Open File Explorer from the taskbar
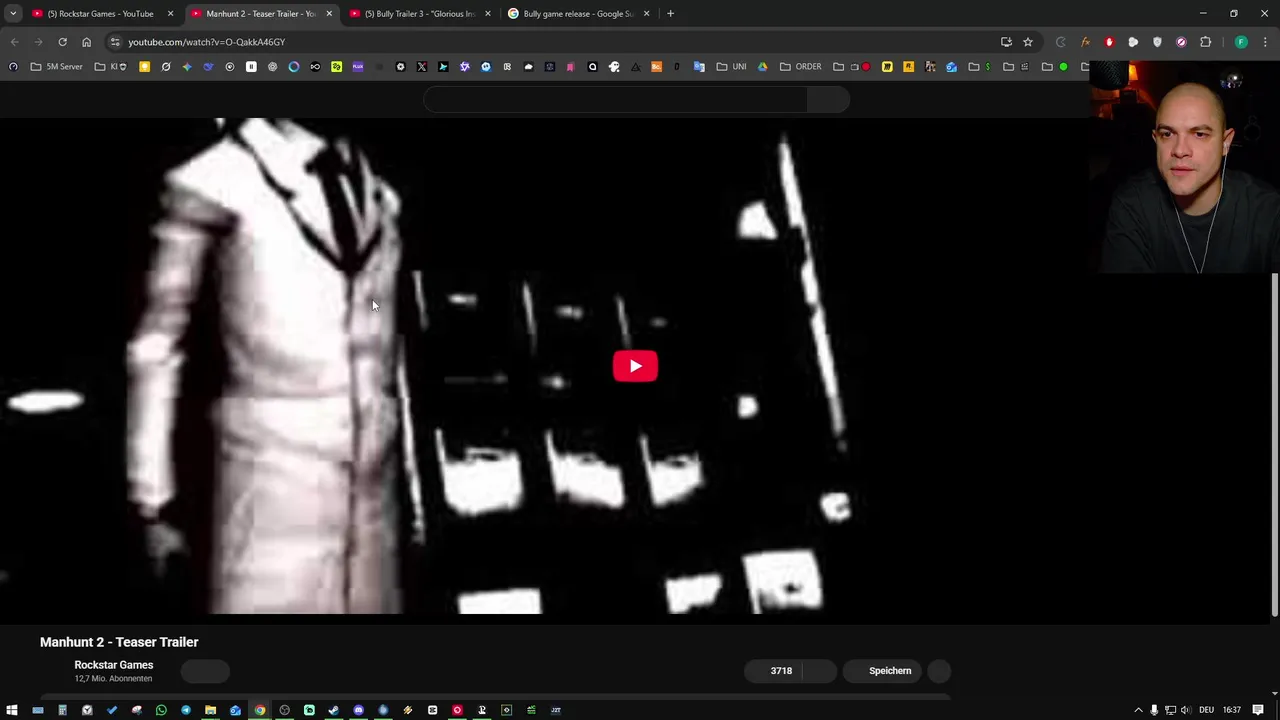 210,710
